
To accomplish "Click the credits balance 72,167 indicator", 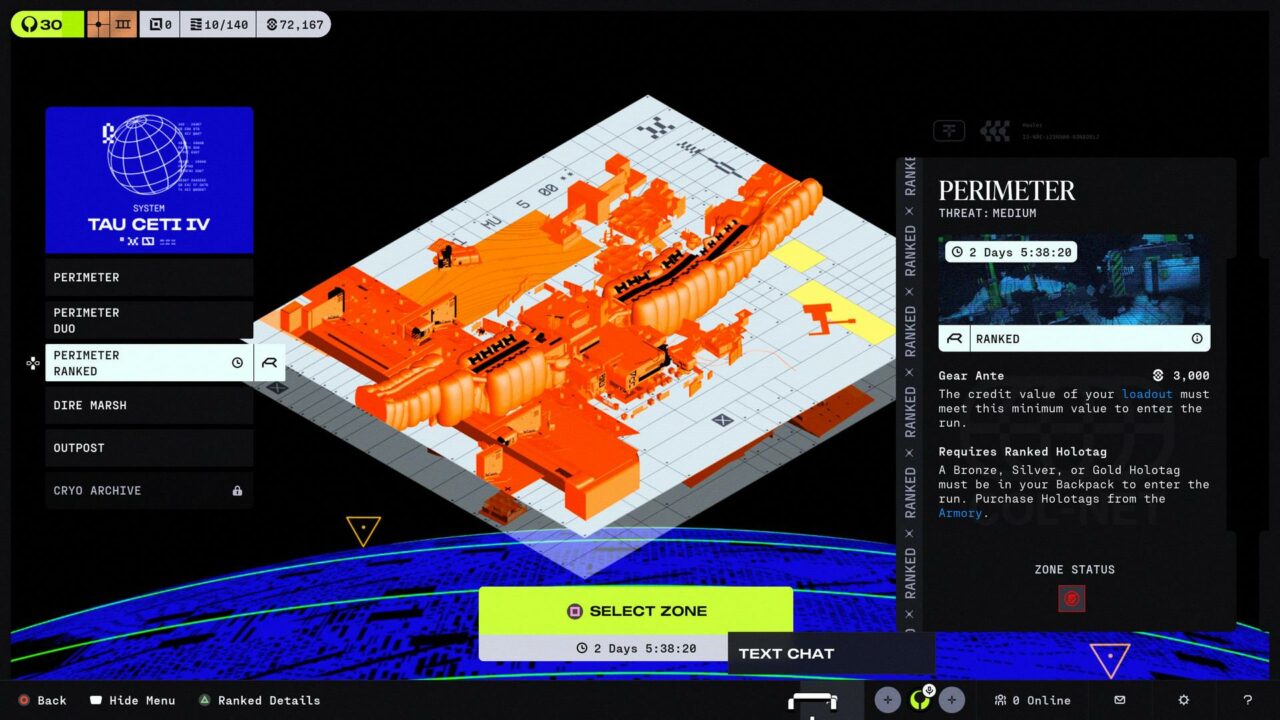I will pyautogui.click(x=293, y=24).
